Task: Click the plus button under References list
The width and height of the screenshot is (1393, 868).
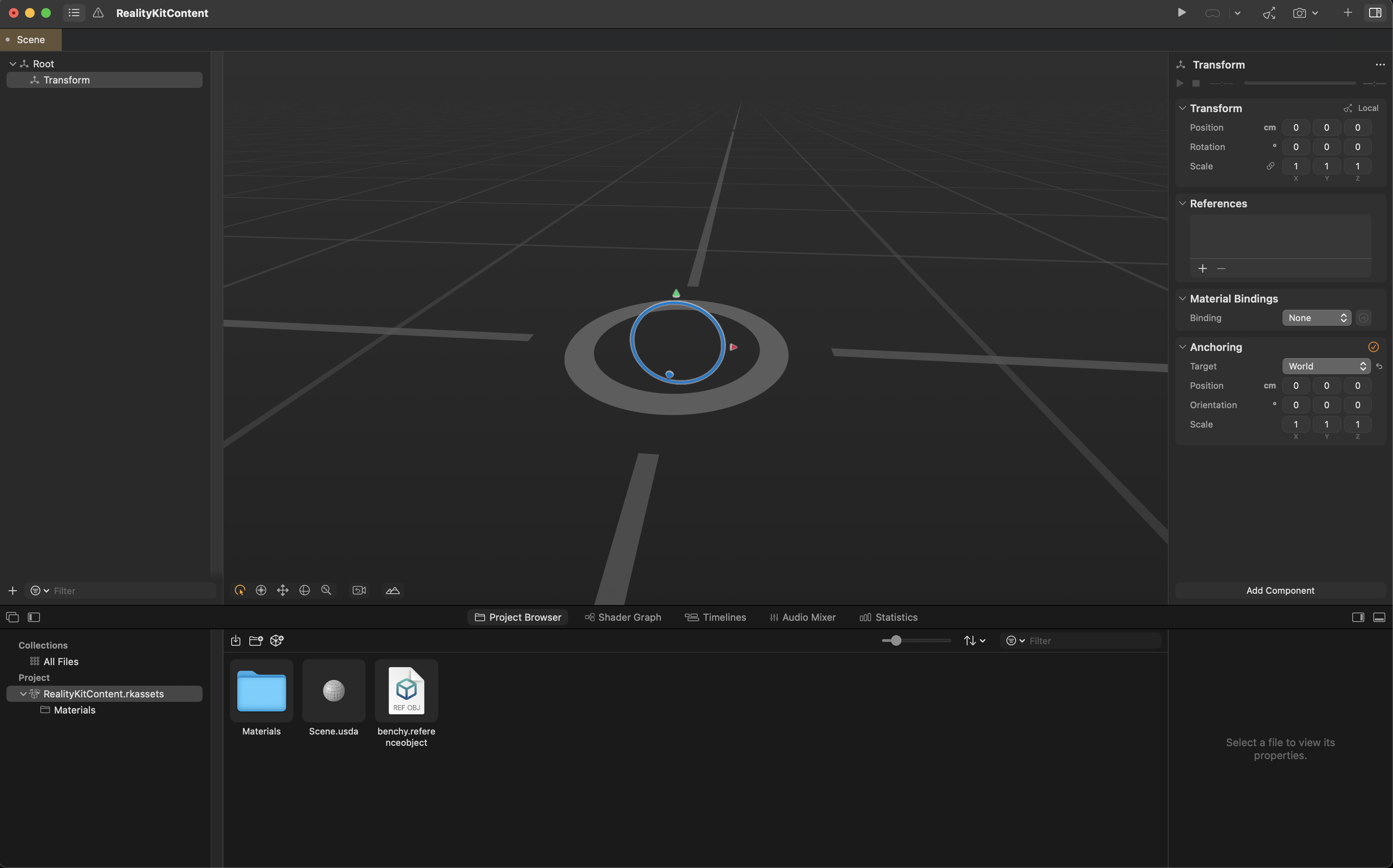Action: click(x=1203, y=269)
